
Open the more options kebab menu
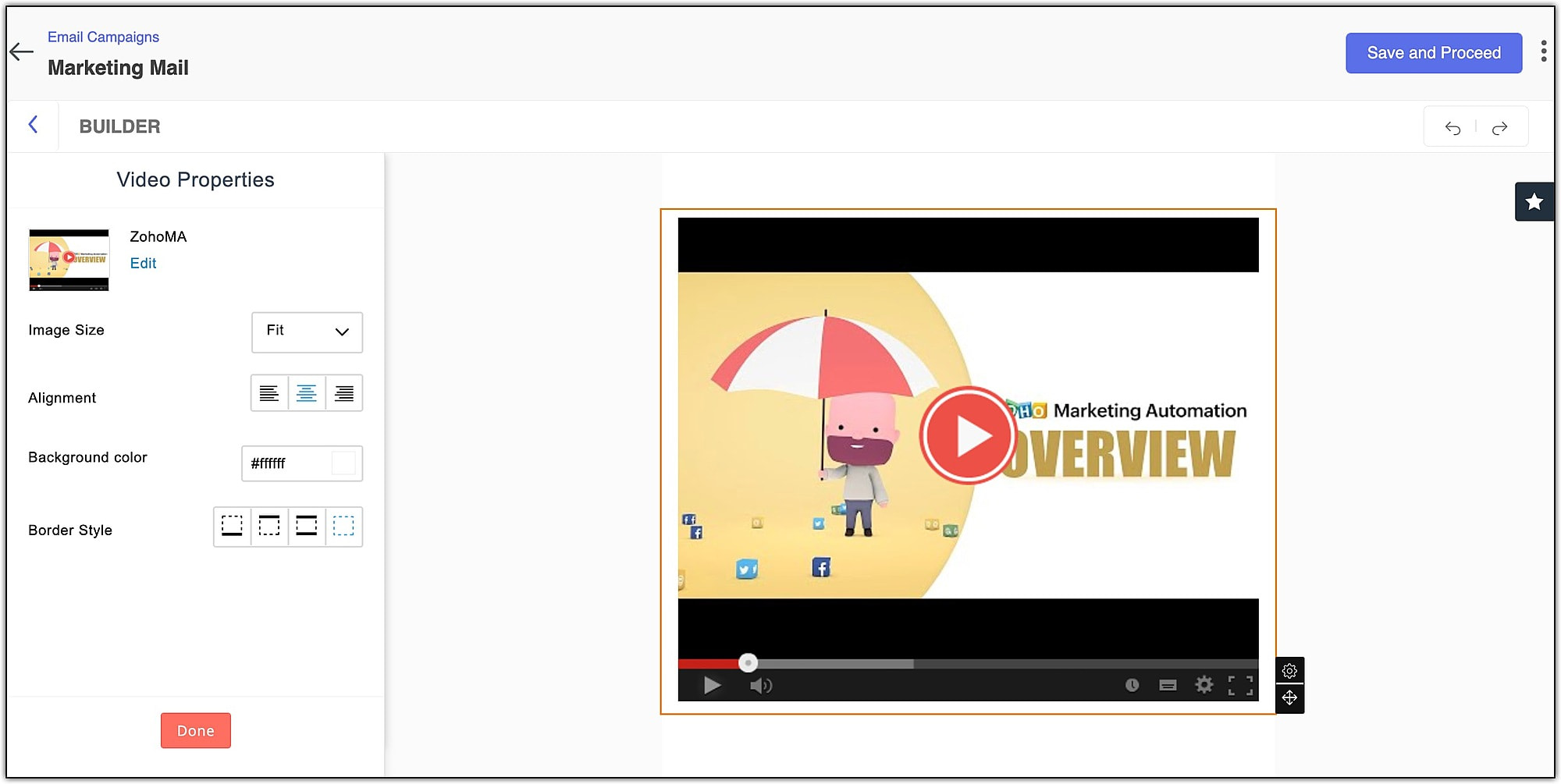click(x=1543, y=51)
